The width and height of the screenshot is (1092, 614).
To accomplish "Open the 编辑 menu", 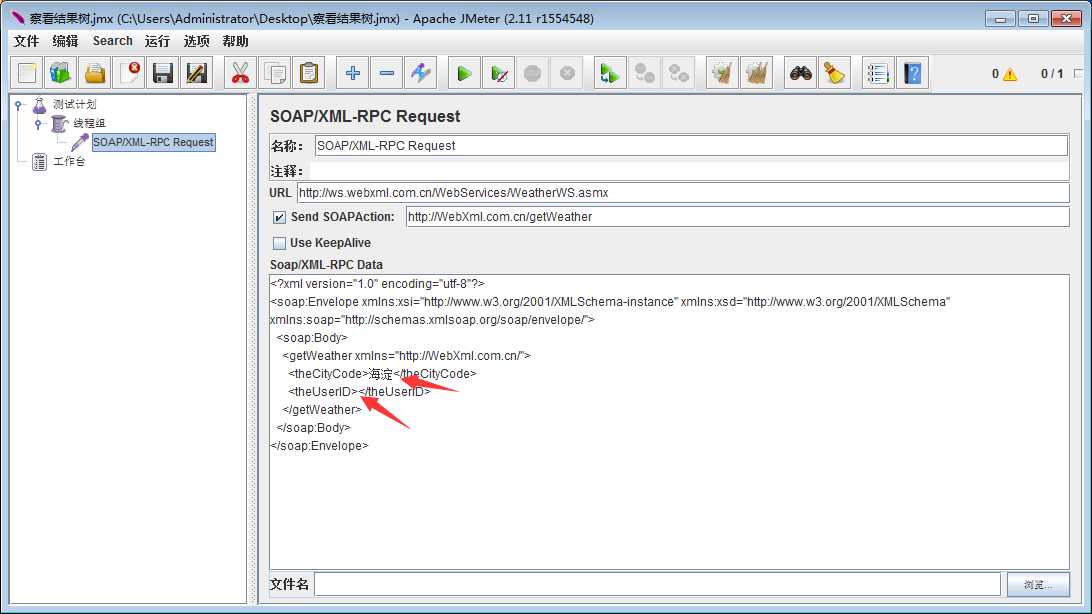I will click(65, 41).
